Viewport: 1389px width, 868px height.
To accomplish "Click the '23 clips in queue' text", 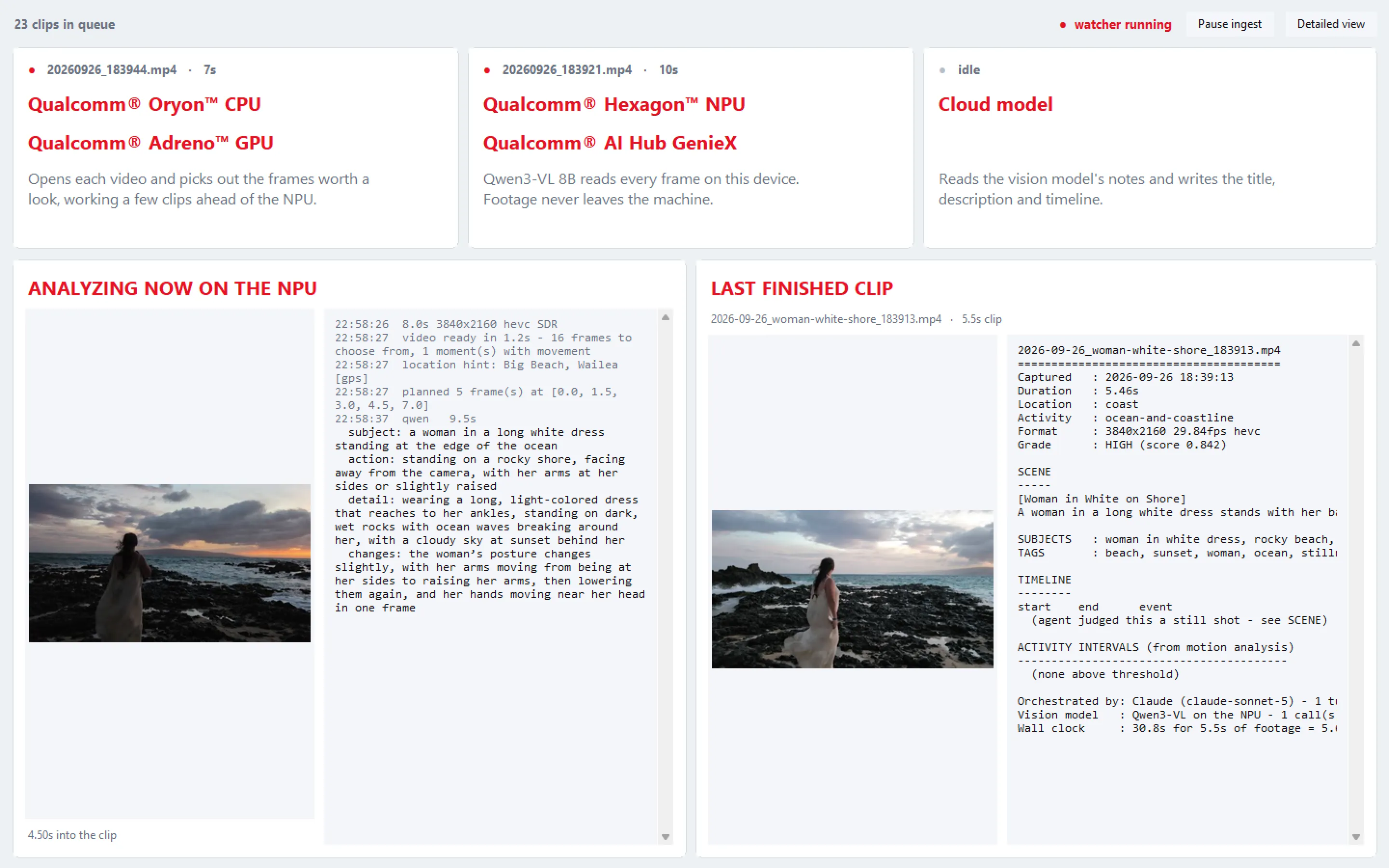I will coord(64,24).
